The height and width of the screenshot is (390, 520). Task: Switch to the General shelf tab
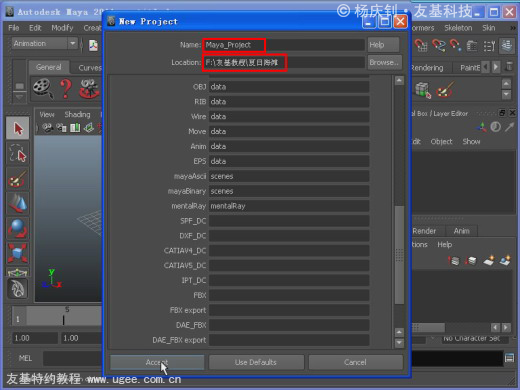coord(49,67)
